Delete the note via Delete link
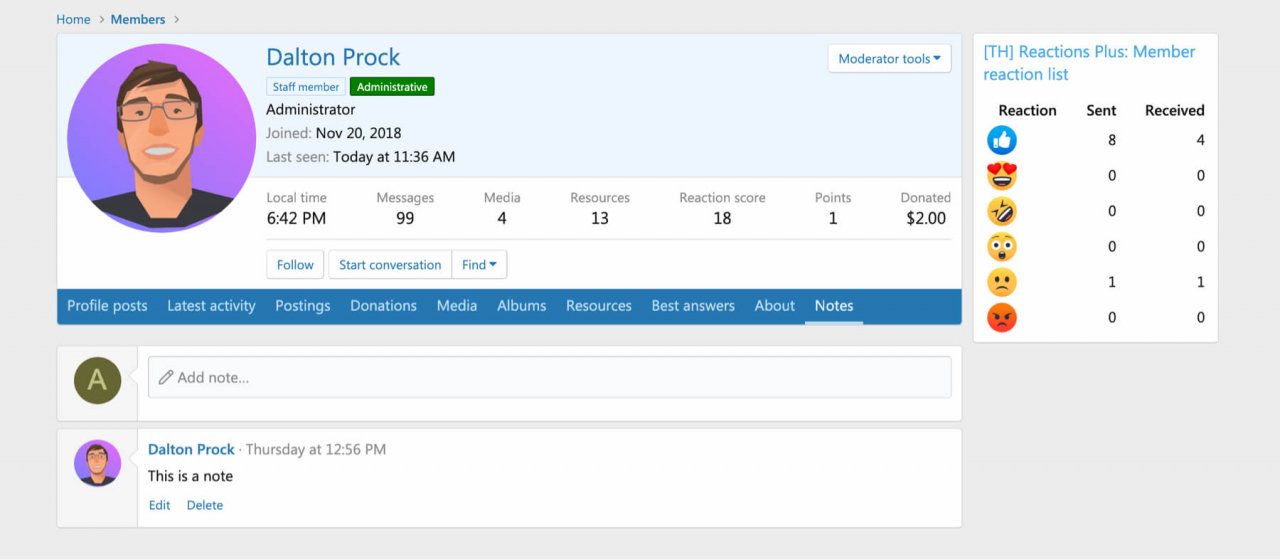 click(205, 505)
